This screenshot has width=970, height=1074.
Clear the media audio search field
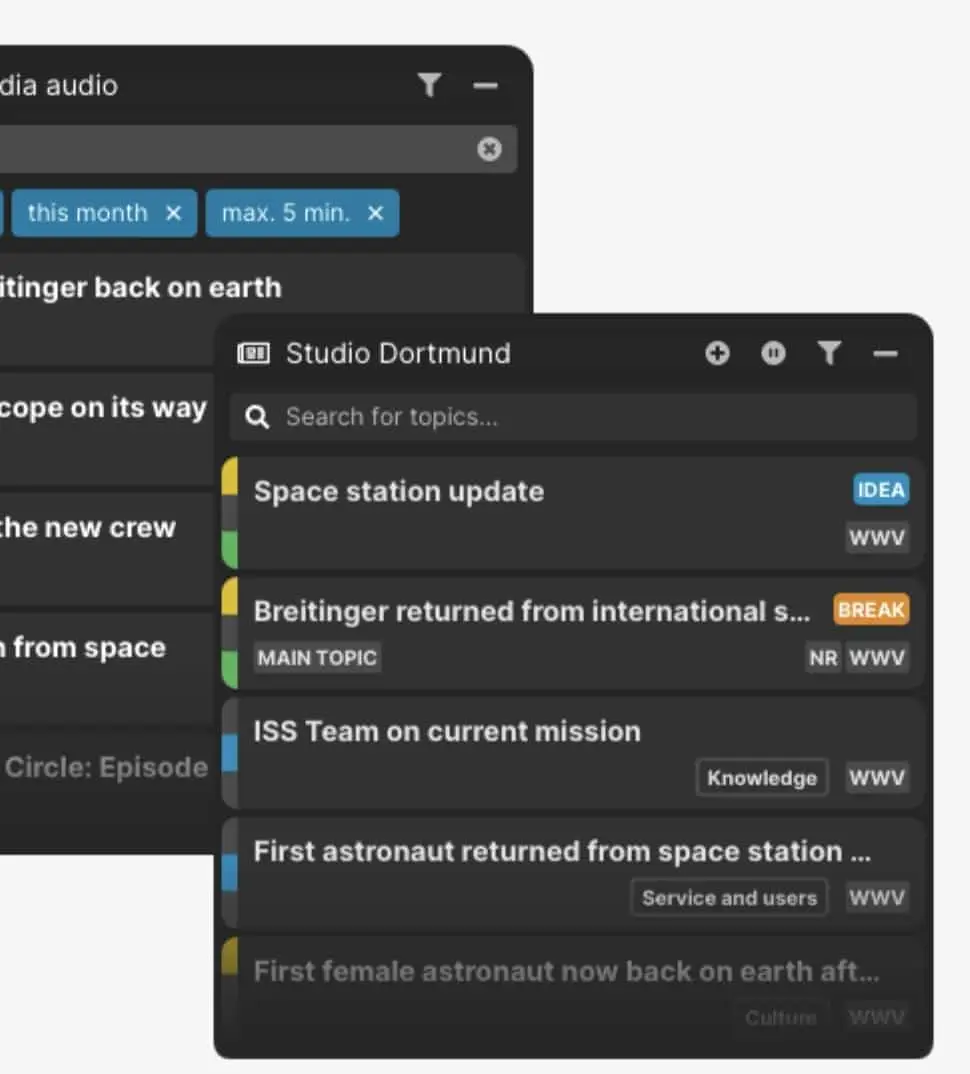(x=489, y=149)
